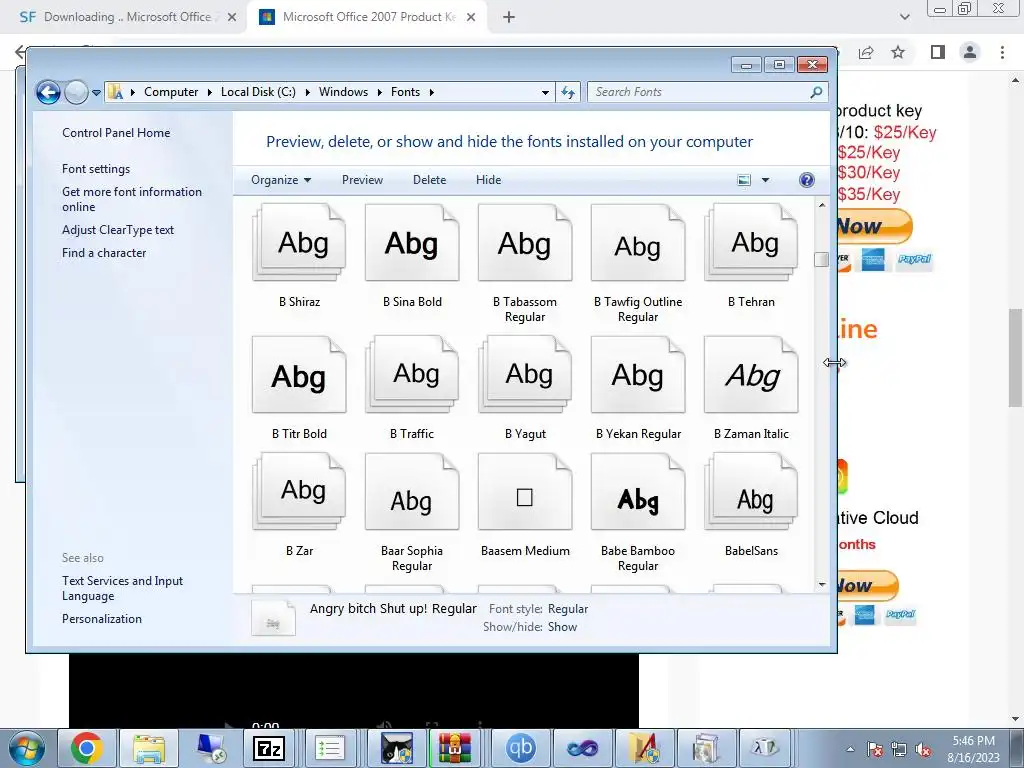Select the B Tabassom Regular font icon
This screenshot has width=1024, height=768.
(x=525, y=242)
